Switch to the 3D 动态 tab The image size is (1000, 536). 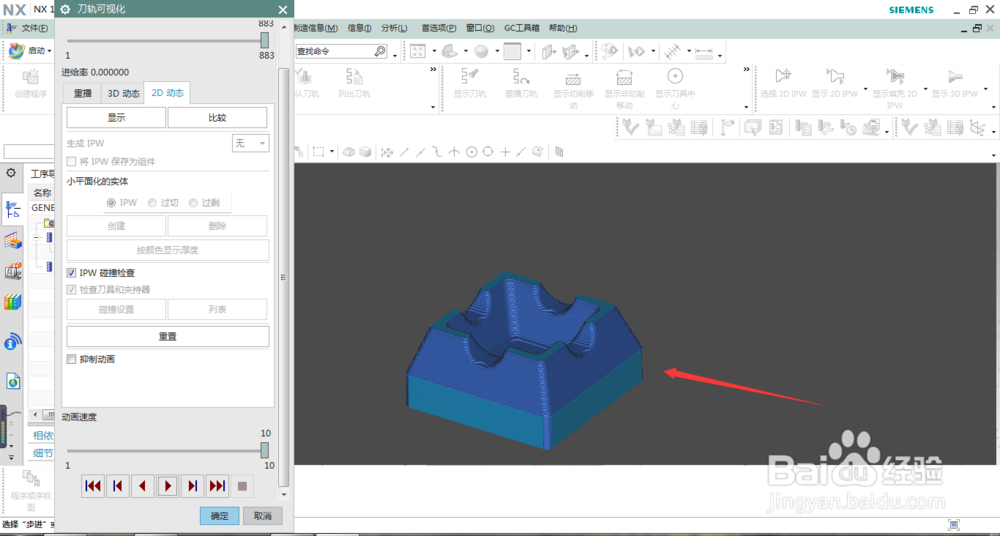(x=123, y=93)
